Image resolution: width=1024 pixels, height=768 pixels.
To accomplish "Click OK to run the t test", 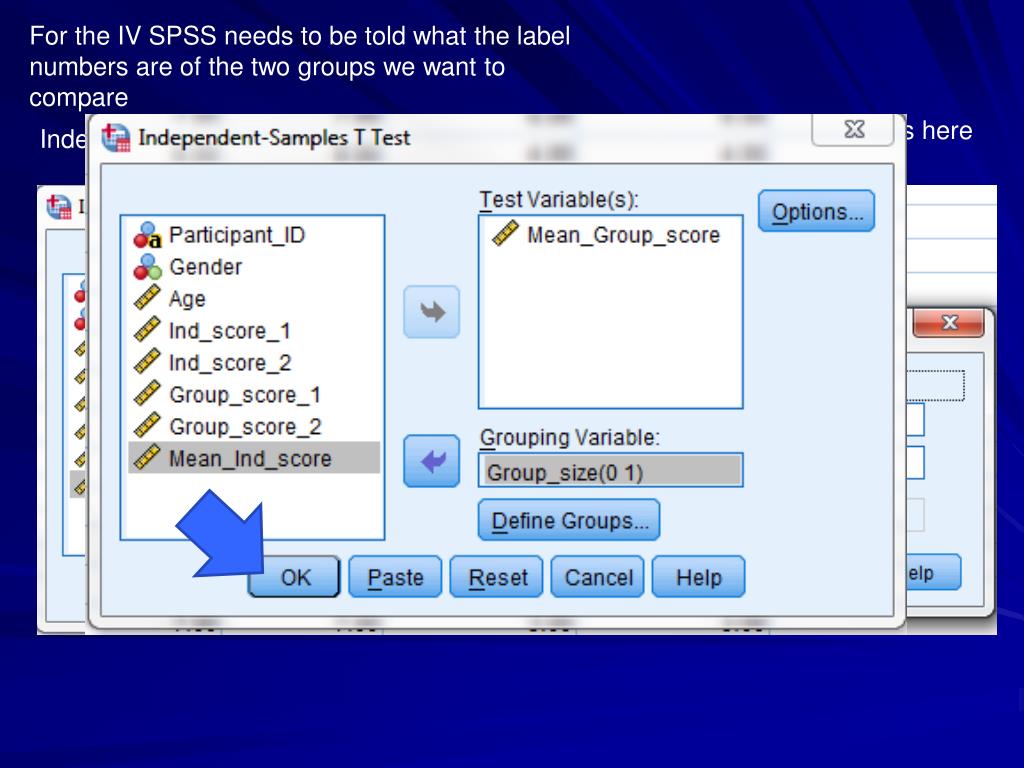I will pyautogui.click(x=295, y=577).
